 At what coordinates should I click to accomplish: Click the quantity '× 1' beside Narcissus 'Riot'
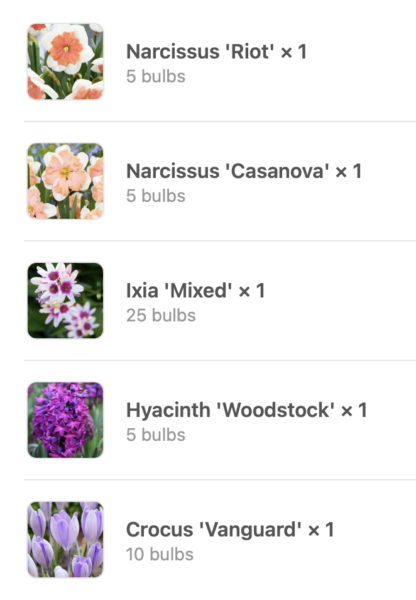point(294,52)
